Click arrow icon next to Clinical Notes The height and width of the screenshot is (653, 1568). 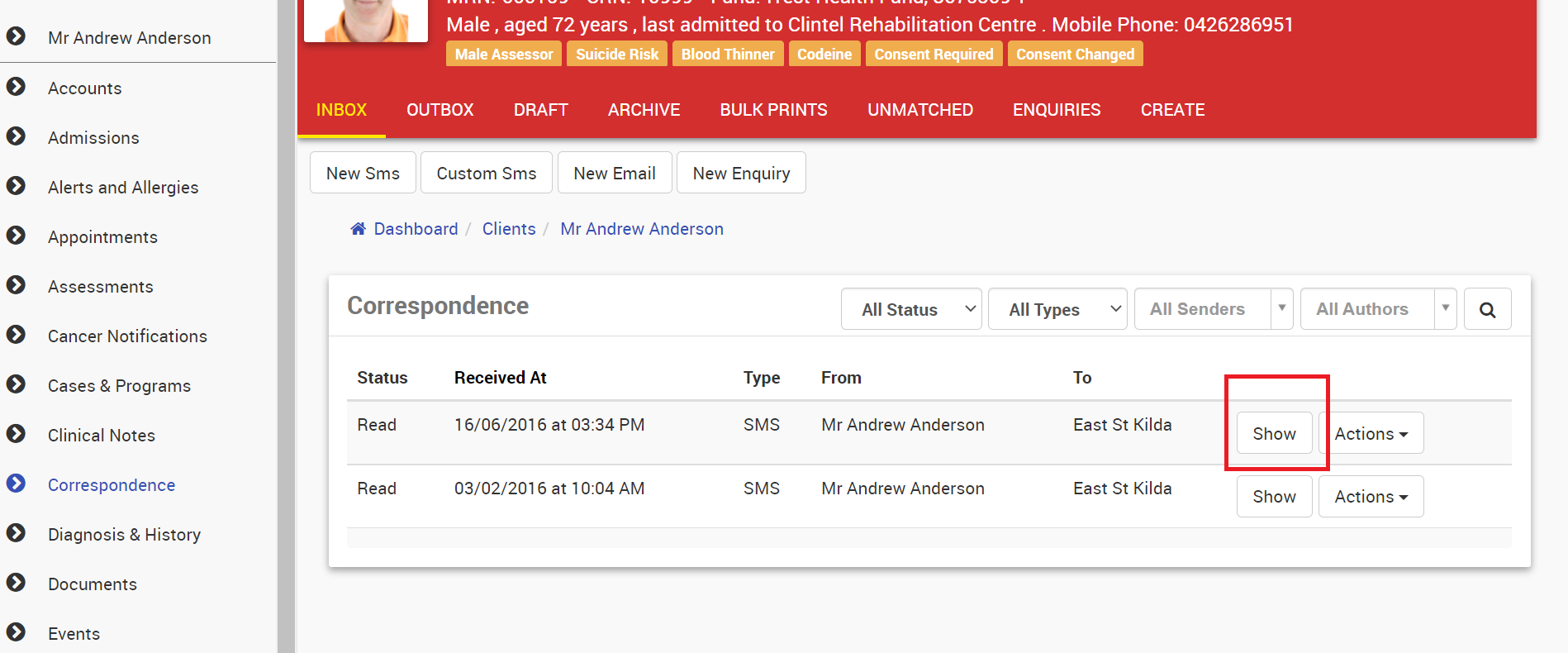coord(16,434)
